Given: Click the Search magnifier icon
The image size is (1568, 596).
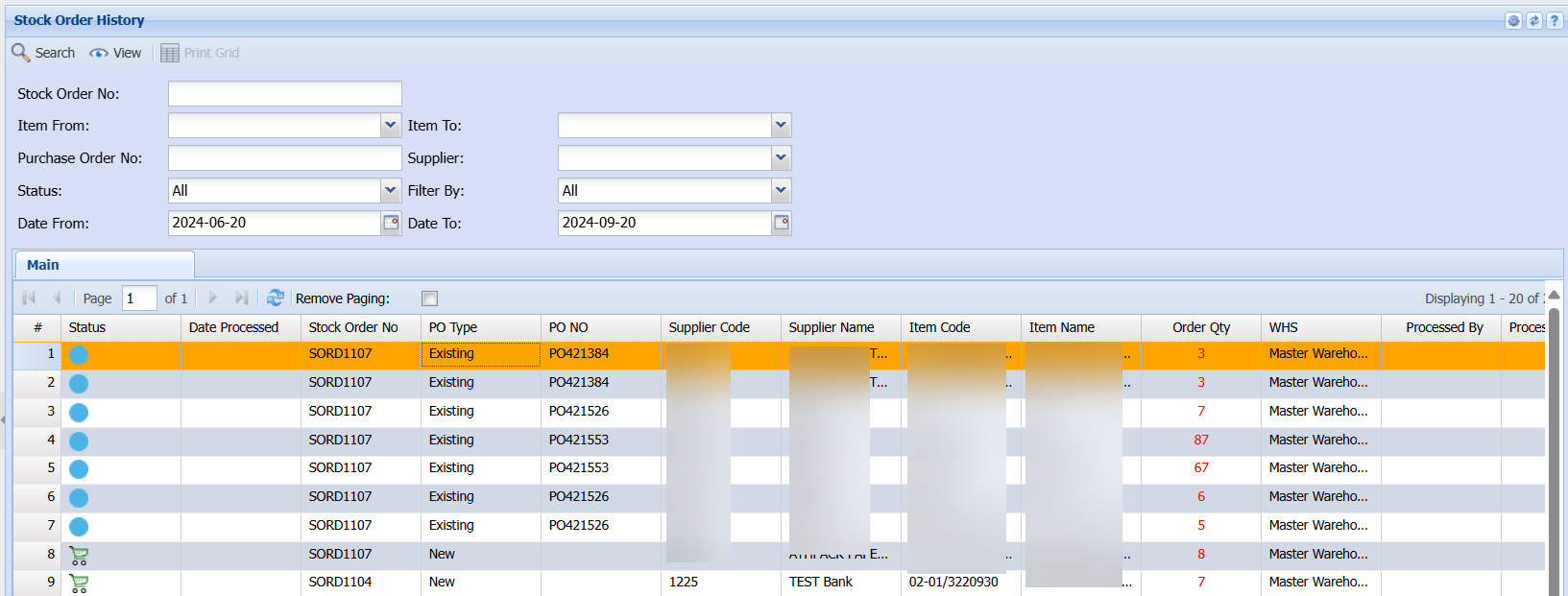Looking at the screenshot, I should coord(20,53).
